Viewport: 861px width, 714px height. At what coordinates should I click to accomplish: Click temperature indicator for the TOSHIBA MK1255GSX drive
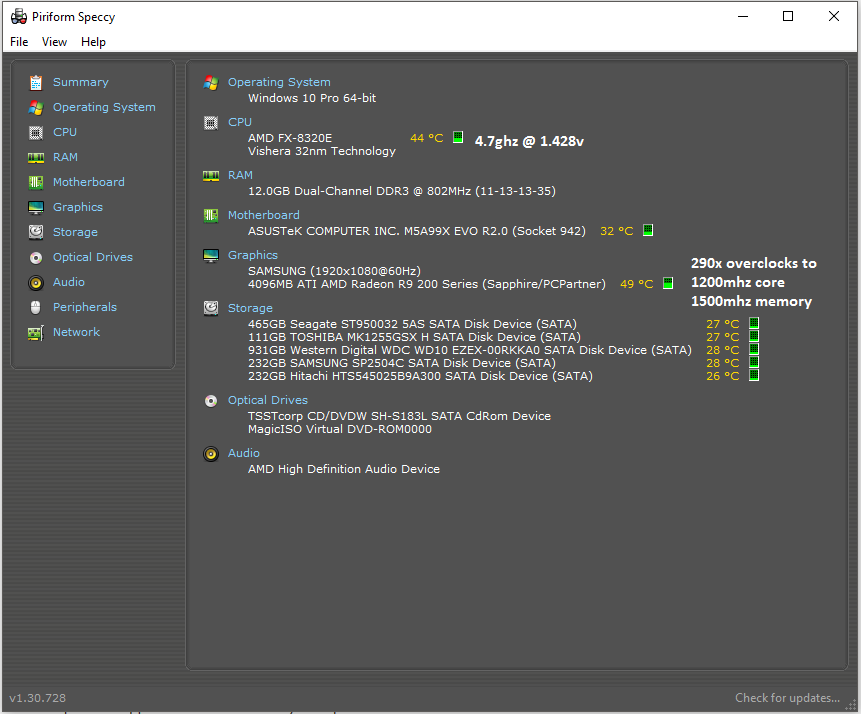pos(754,336)
